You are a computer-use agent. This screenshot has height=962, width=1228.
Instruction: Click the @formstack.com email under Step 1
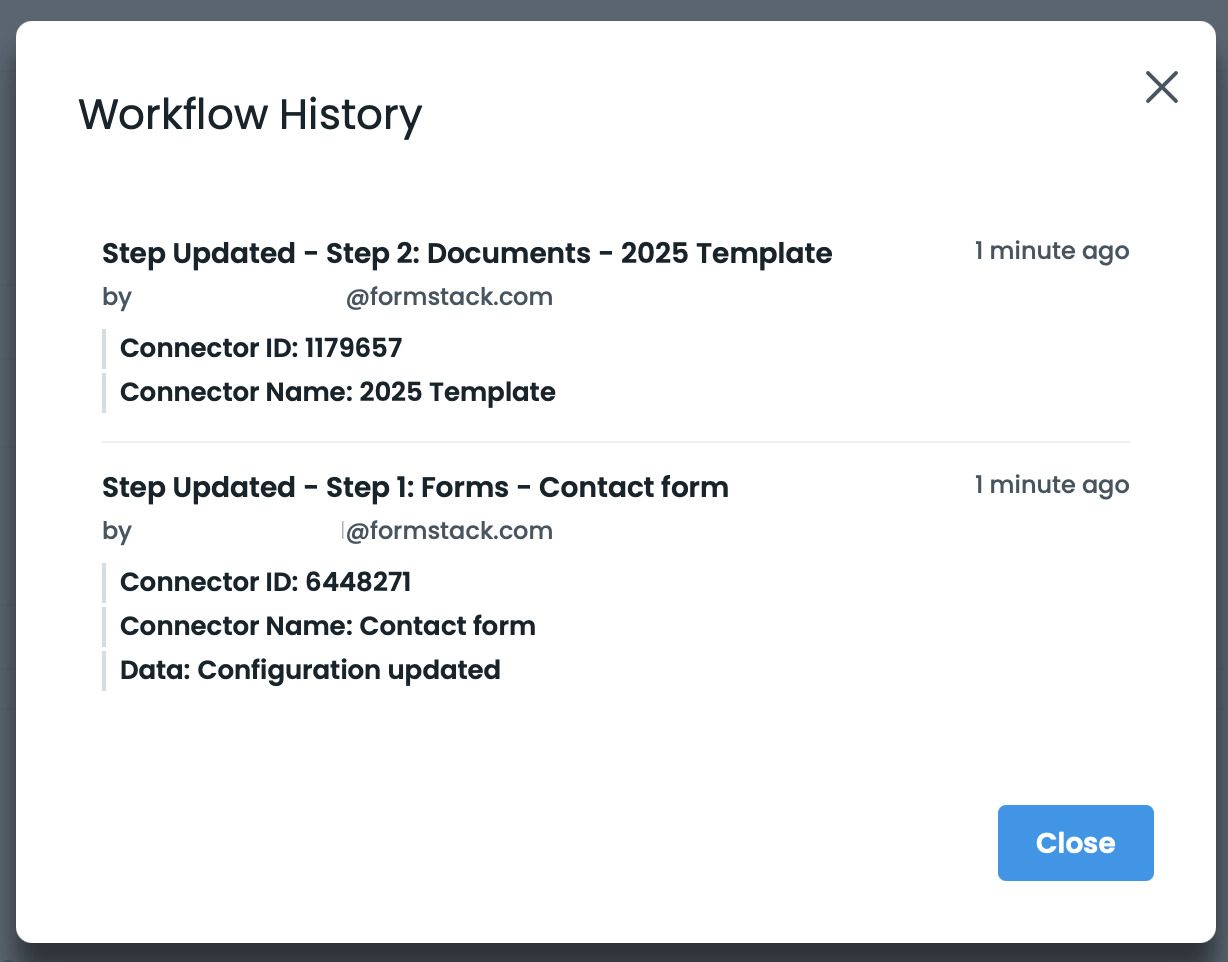(449, 531)
